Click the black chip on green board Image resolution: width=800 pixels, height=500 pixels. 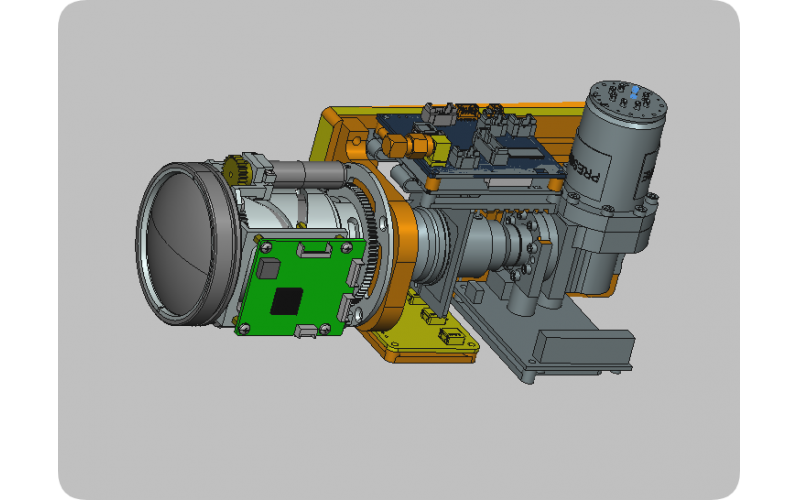pyautogui.click(x=291, y=300)
